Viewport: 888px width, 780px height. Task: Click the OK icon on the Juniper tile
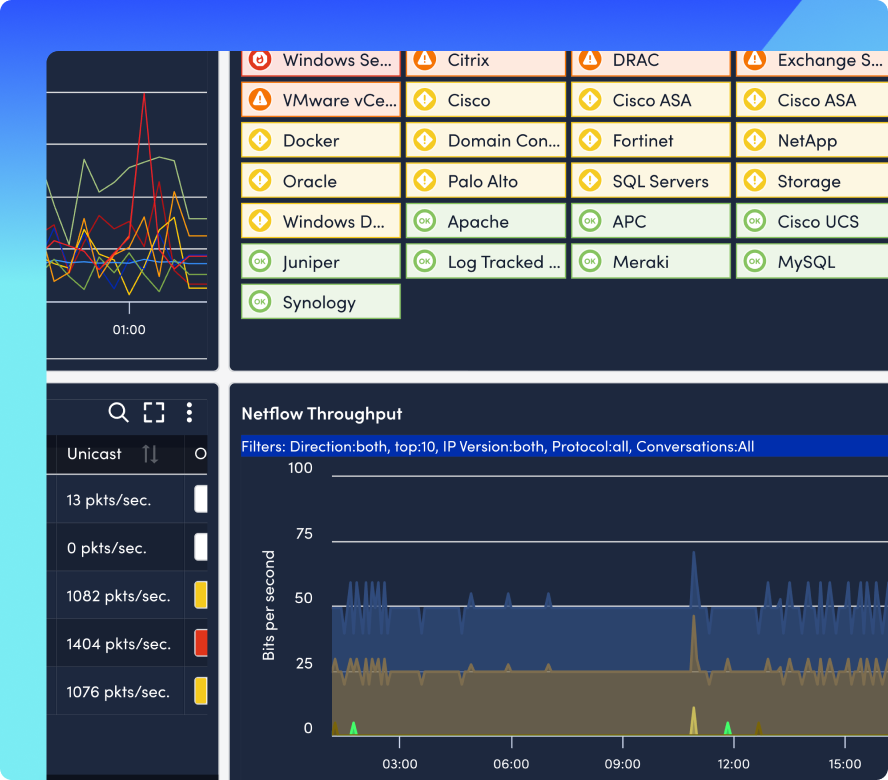[260, 261]
